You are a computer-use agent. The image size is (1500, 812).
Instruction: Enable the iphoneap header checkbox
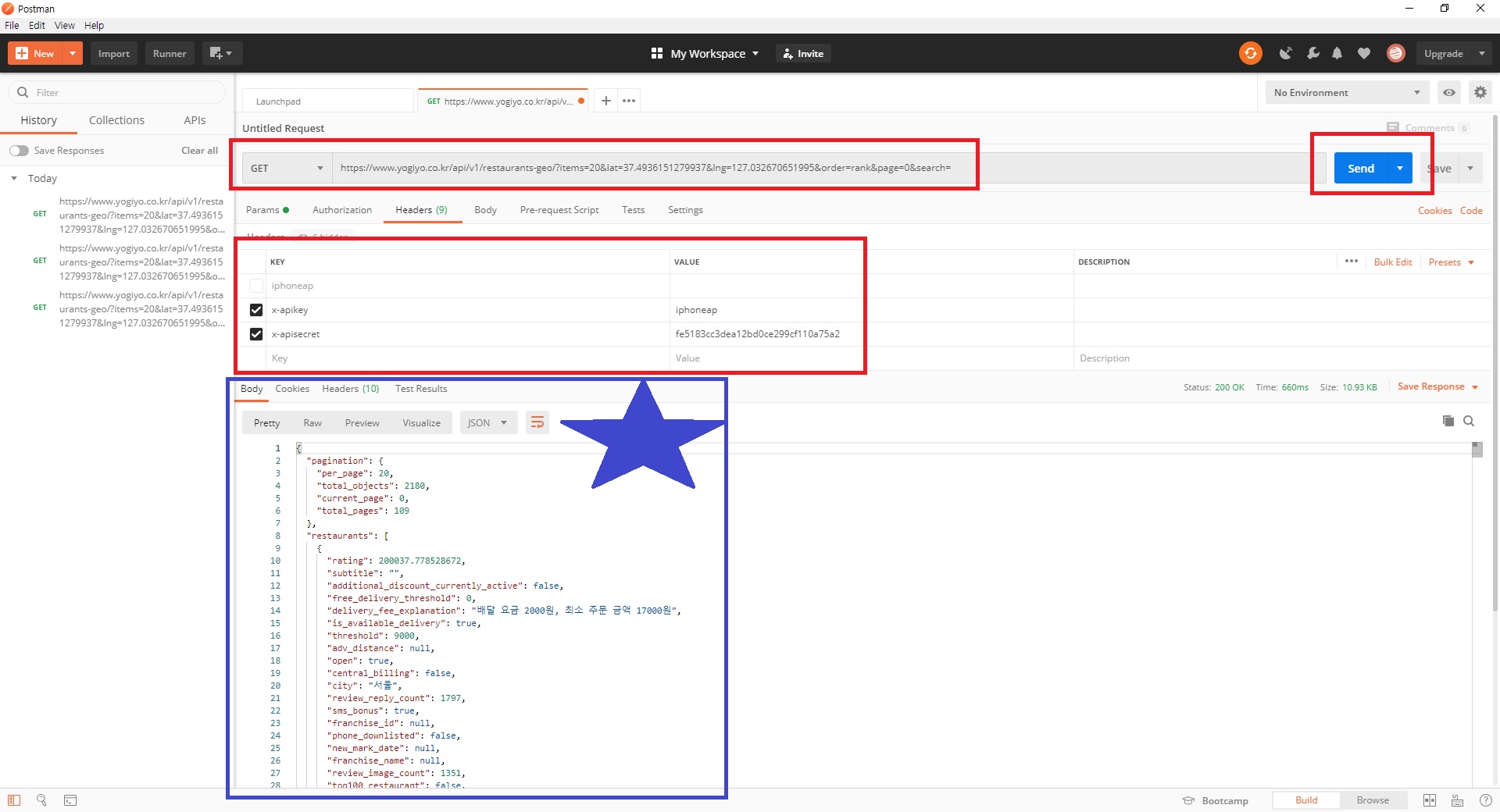coord(255,286)
